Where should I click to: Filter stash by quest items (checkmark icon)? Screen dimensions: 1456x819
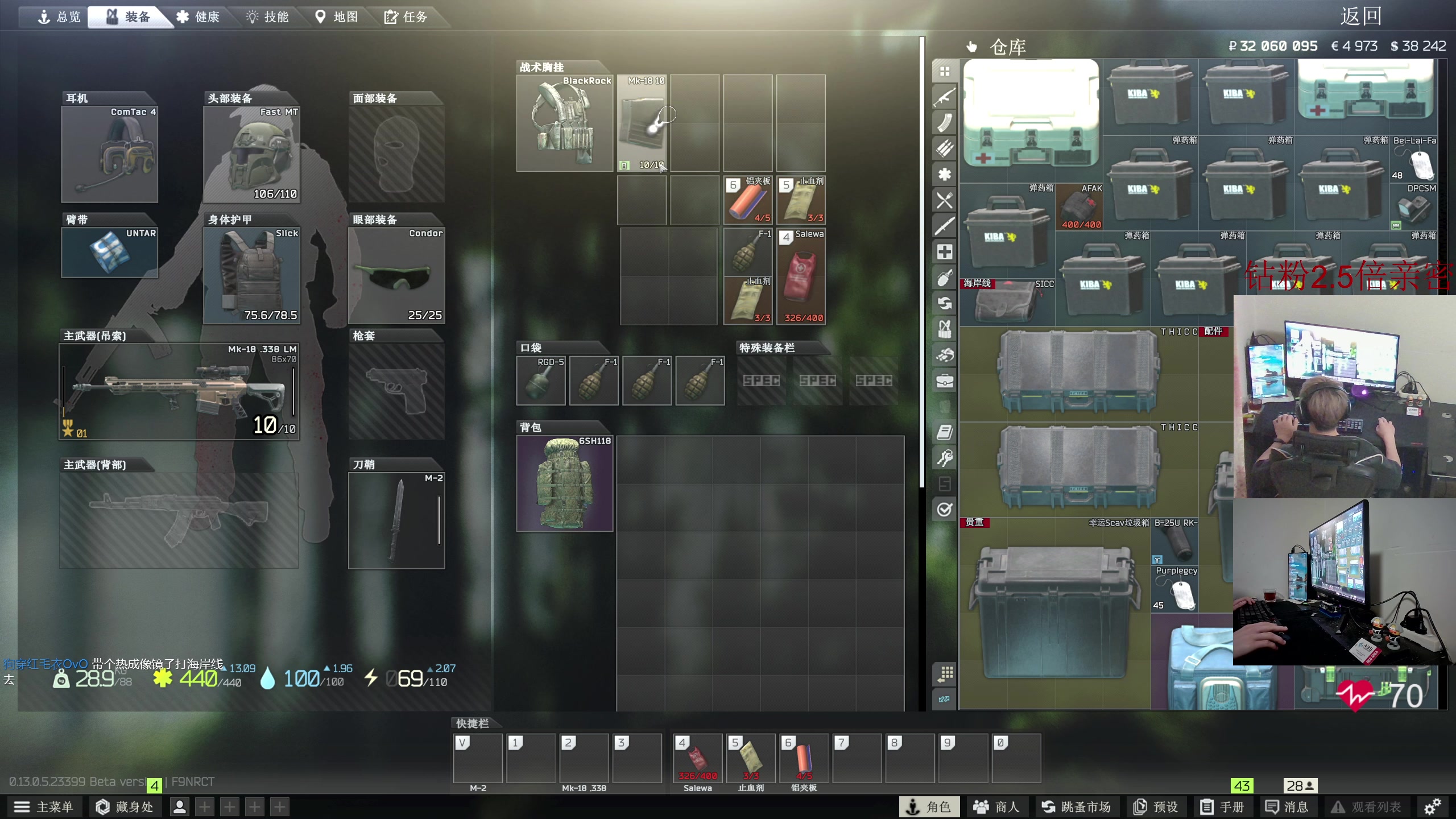[945, 510]
